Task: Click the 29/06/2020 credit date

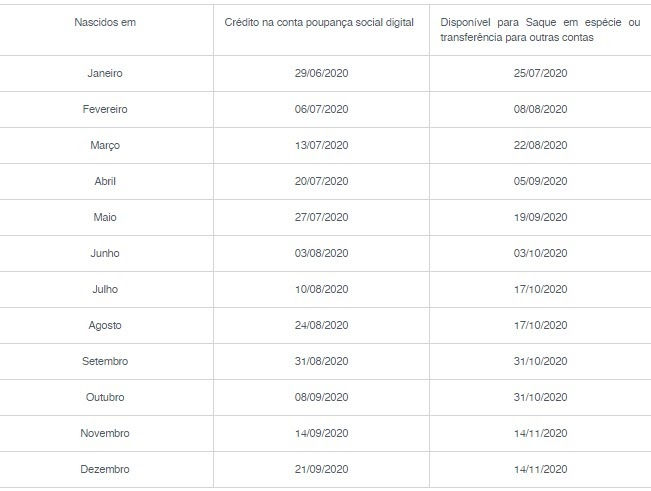Action: (x=321, y=73)
